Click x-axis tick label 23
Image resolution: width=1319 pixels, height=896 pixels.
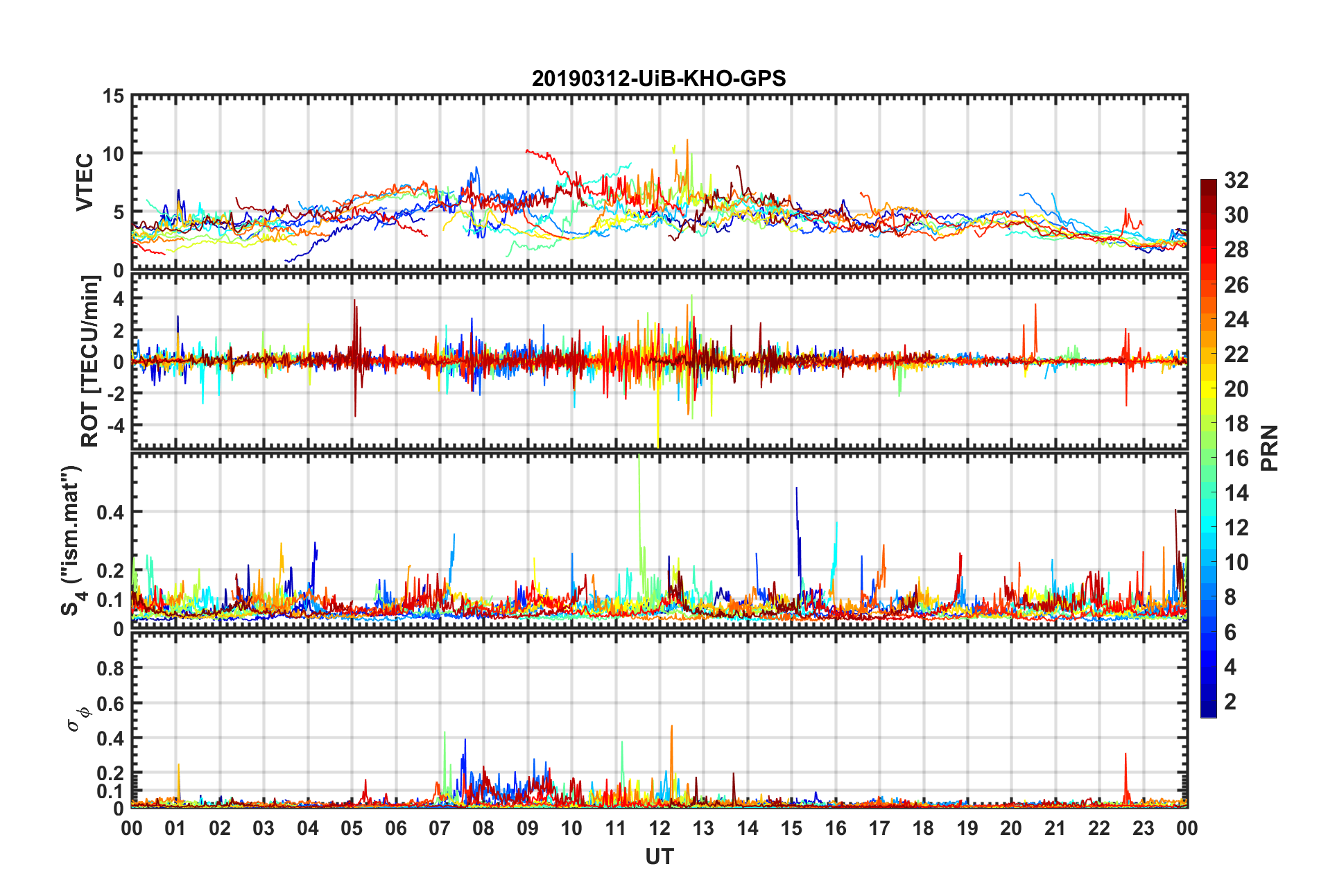(x=1143, y=828)
